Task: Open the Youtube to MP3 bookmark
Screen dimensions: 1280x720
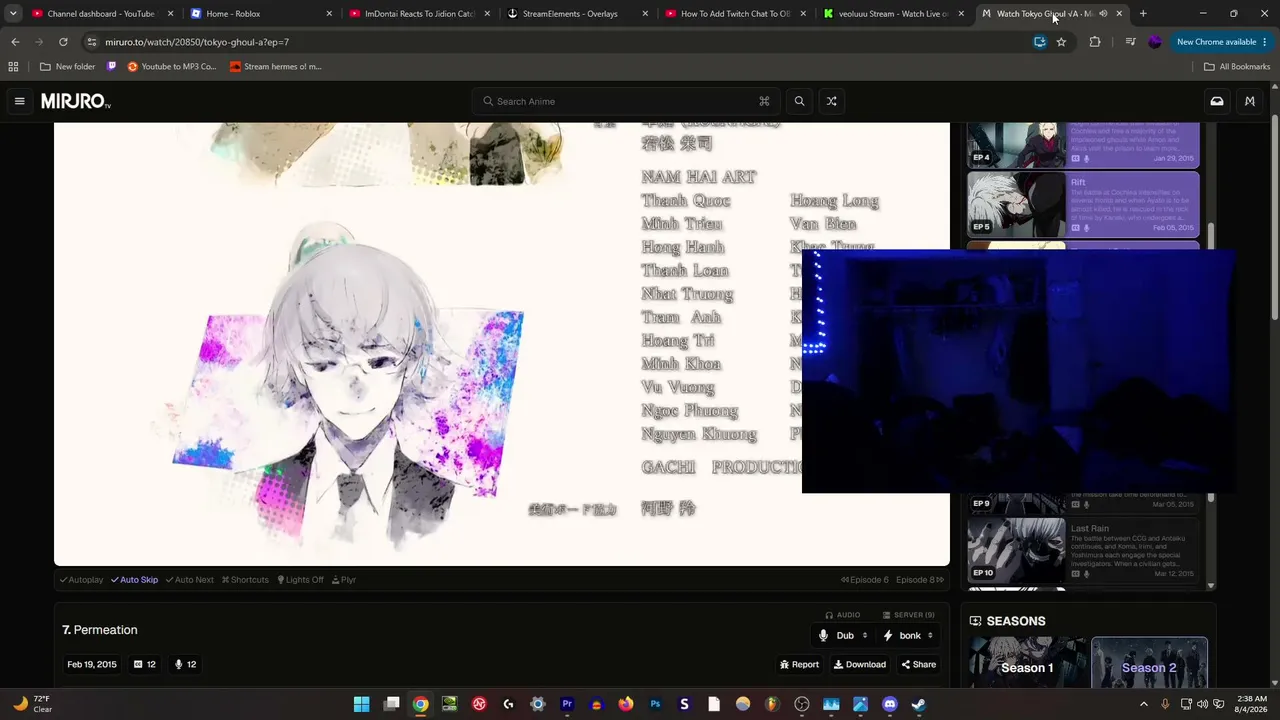Action: [x=172, y=67]
